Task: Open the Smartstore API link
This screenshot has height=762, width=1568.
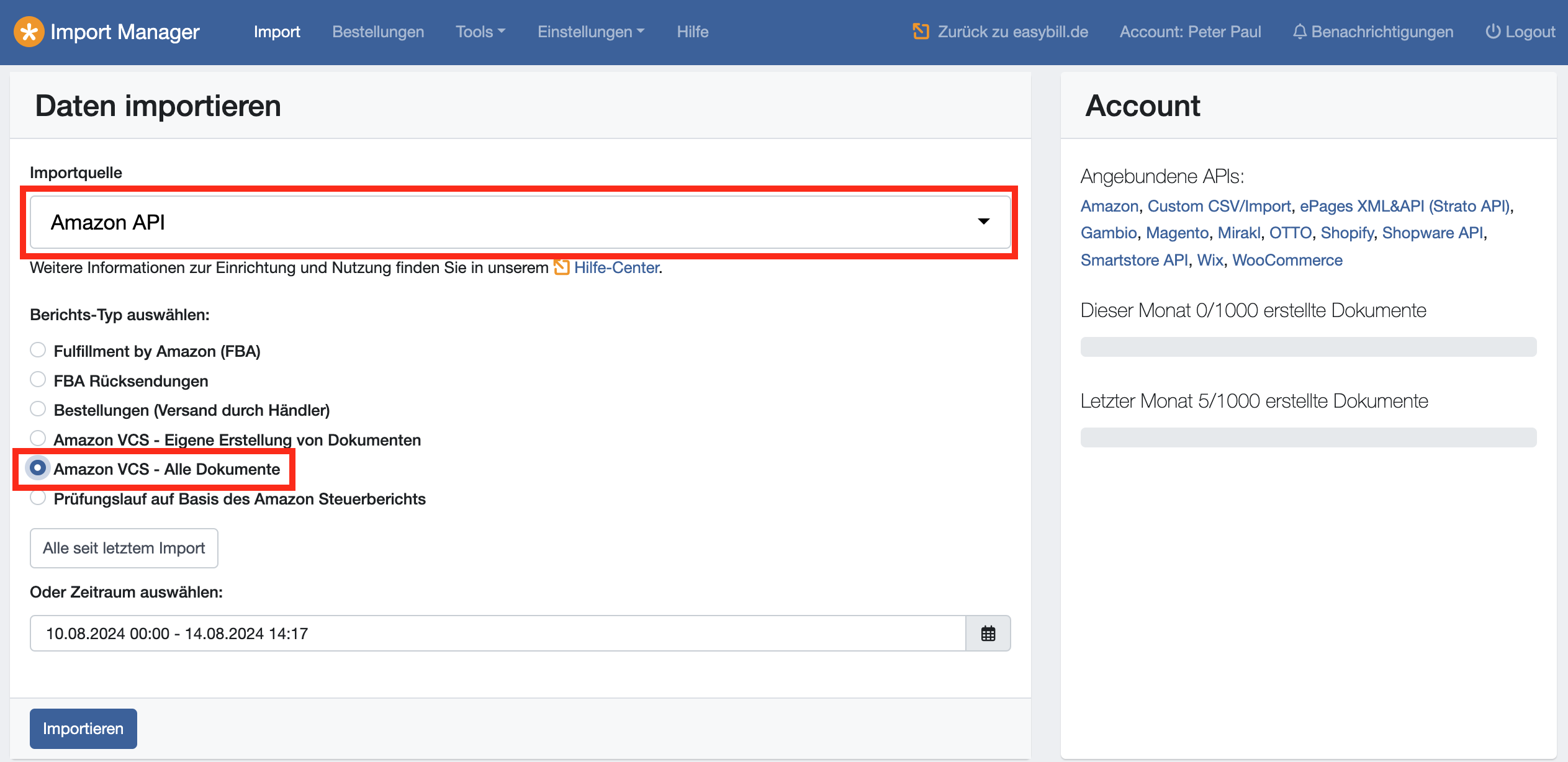Action: (x=1134, y=260)
